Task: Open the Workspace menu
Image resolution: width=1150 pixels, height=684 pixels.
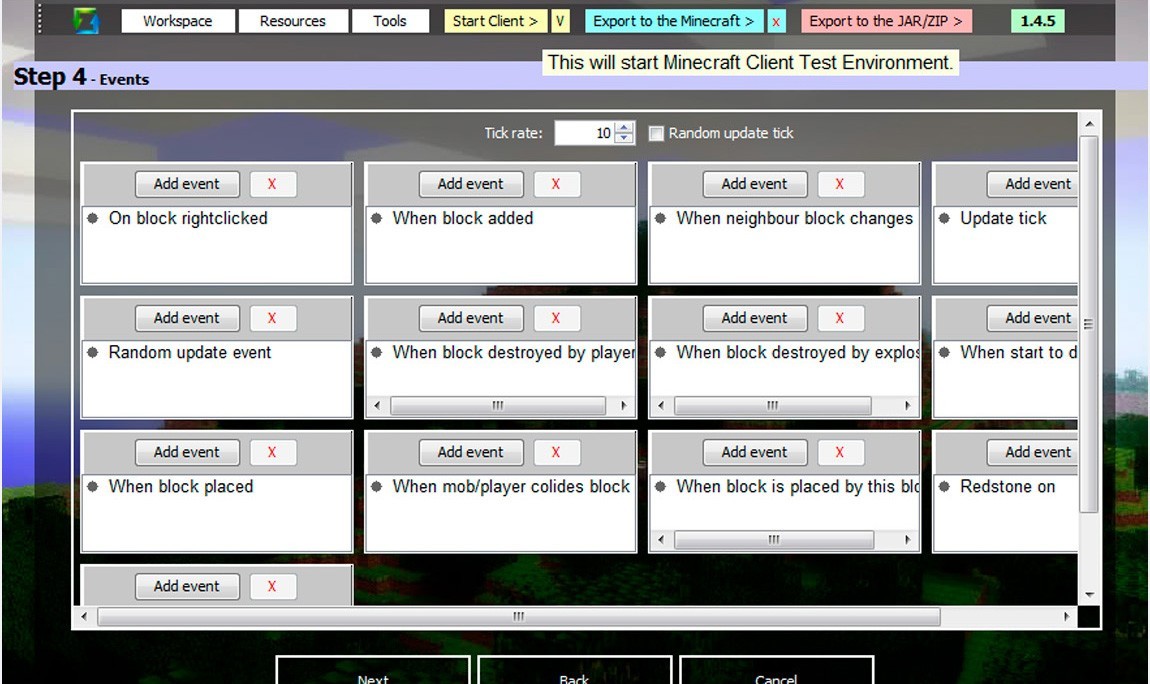Action: pyautogui.click(x=178, y=21)
